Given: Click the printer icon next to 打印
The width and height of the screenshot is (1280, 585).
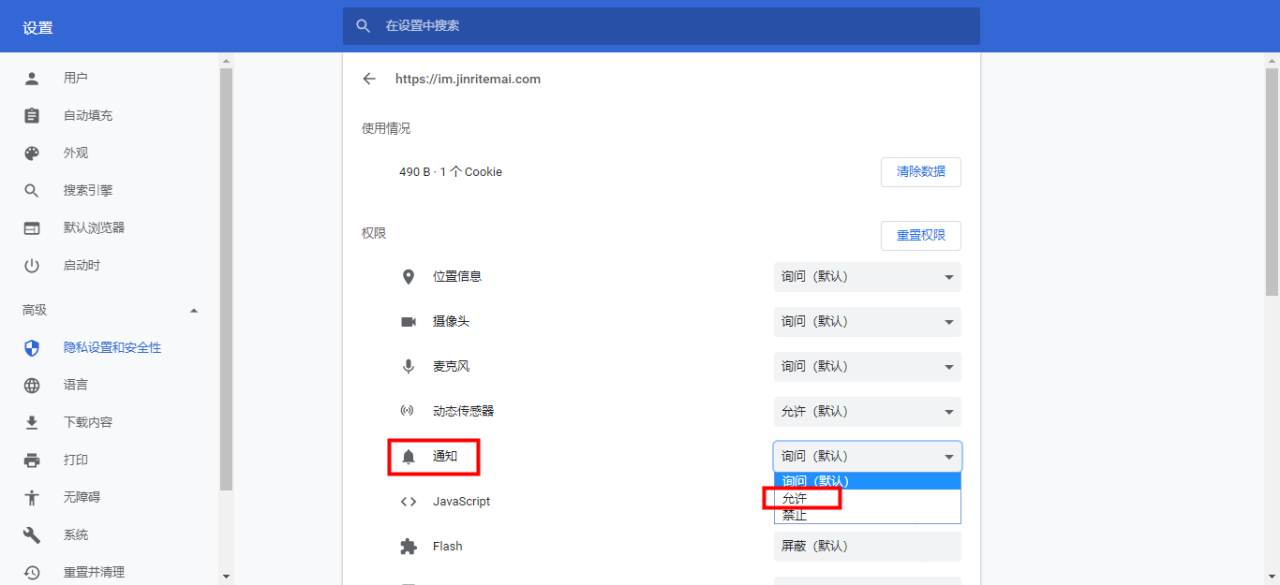Looking at the screenshot, I should [x=31, y=459].
